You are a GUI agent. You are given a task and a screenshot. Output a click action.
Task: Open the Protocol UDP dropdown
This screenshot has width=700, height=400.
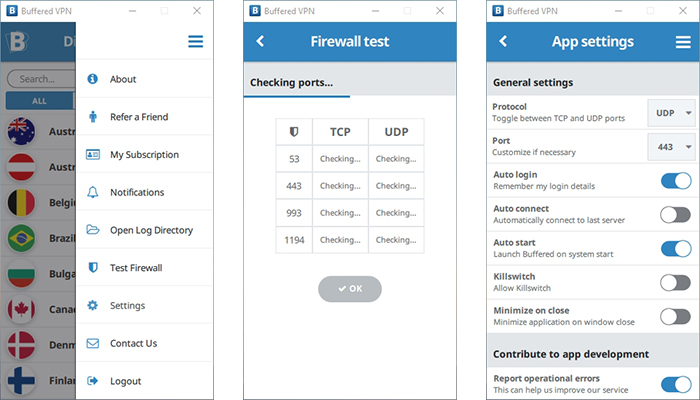coord(671,113)
